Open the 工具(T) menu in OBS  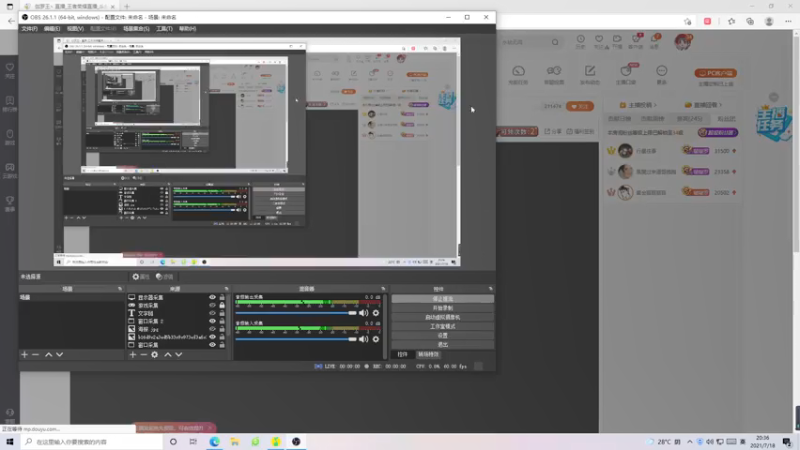tap(164, 29)
